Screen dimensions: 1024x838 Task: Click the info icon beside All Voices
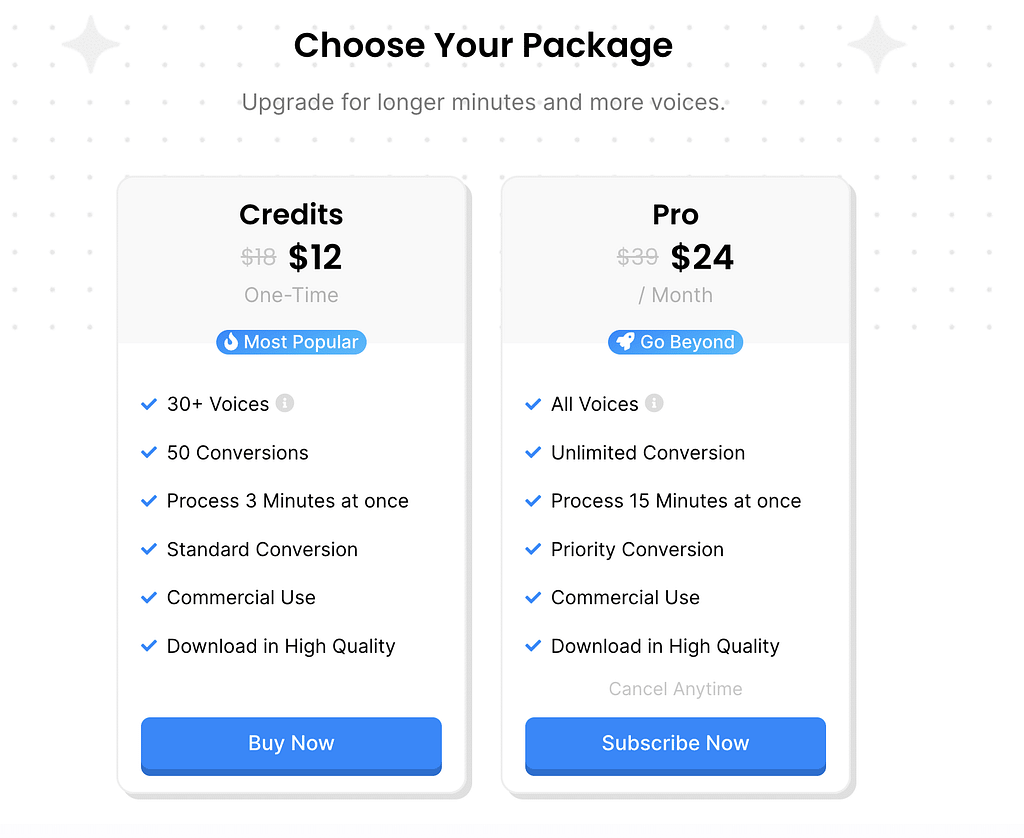(x=654, y=403)
